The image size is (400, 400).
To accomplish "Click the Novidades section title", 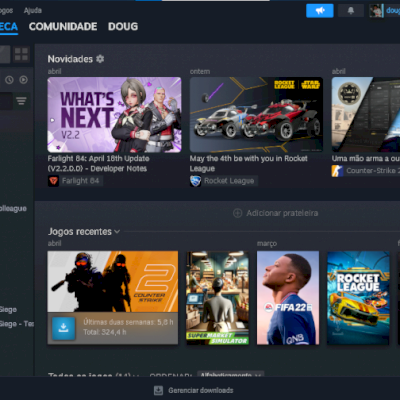I will coord(70,59).
